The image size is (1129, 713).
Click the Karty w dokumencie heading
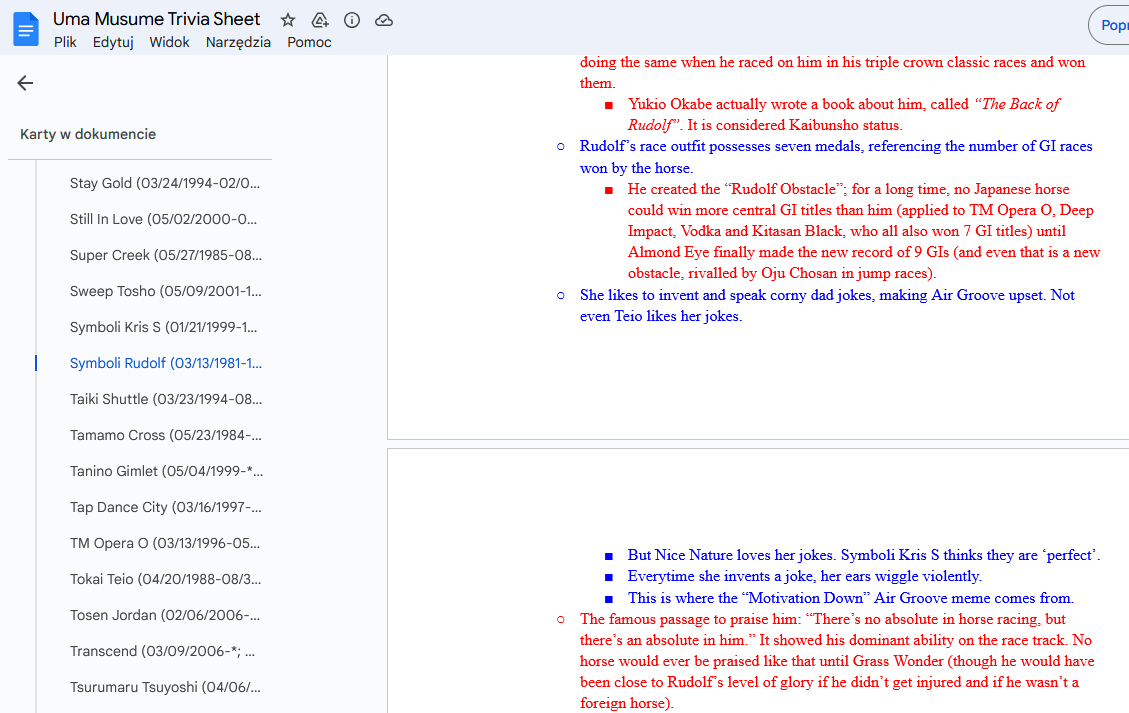click(x=88, y=134)
